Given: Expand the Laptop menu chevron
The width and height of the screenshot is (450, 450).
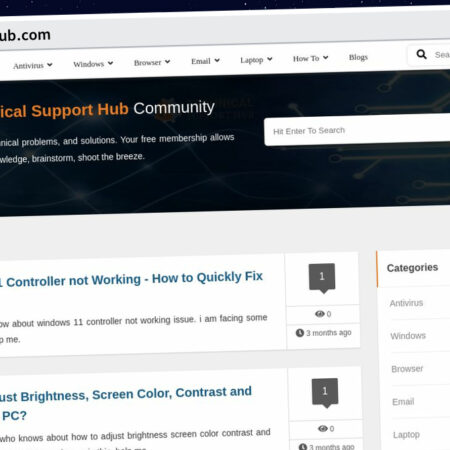Looking at the screenshot, I should pos(270,59).
